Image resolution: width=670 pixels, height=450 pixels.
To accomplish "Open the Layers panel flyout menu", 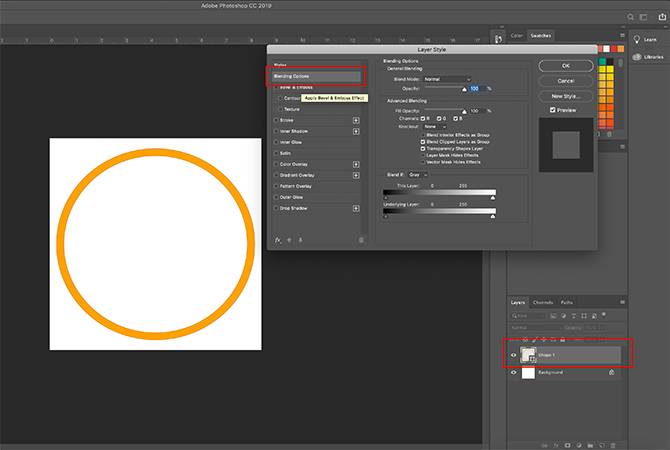I will [622, 302].
